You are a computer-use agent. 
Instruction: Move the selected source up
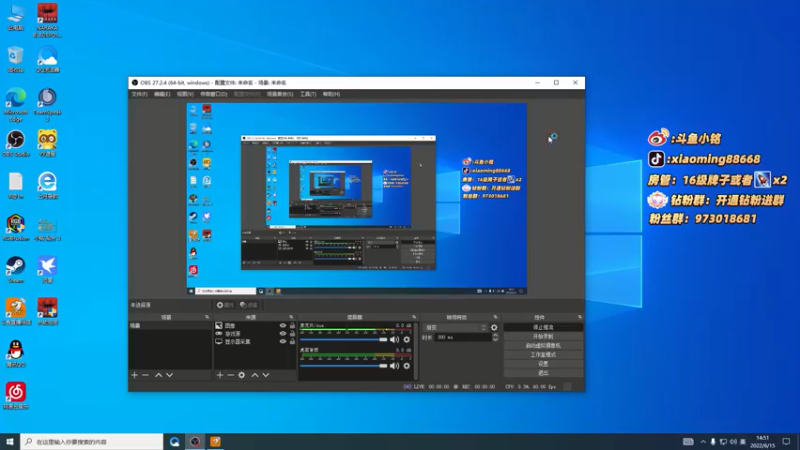click(255, 375)
